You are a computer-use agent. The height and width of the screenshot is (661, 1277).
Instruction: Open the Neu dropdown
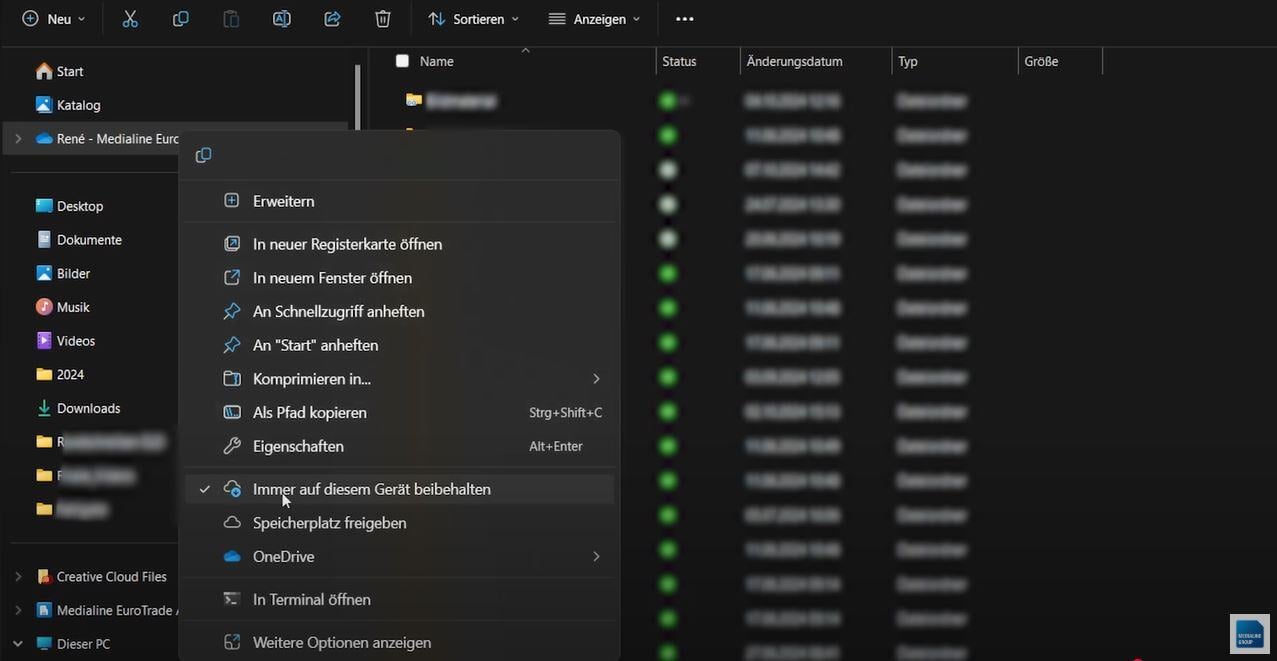(x=54, y=19)
